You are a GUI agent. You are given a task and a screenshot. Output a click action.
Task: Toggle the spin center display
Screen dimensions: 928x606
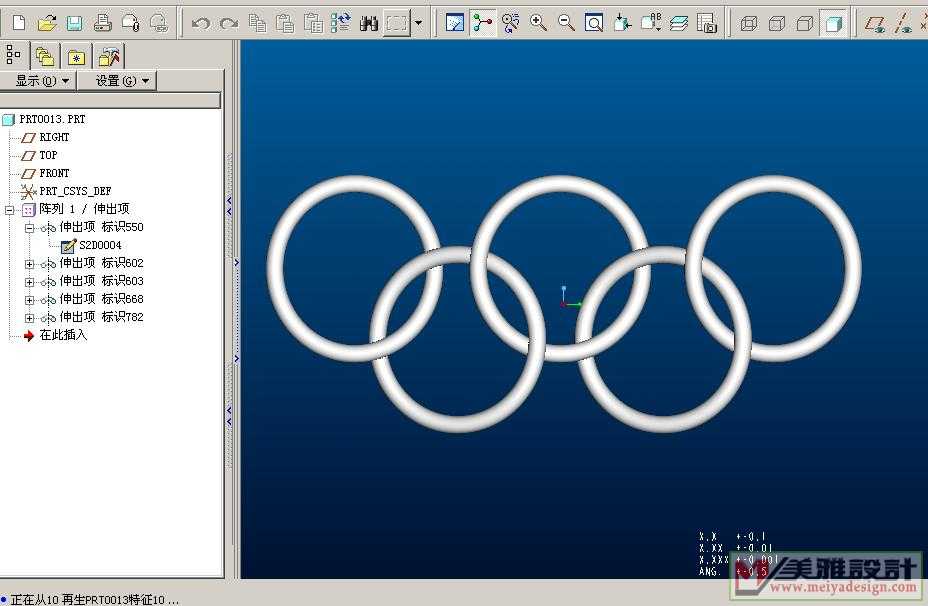tap(482, 23)
